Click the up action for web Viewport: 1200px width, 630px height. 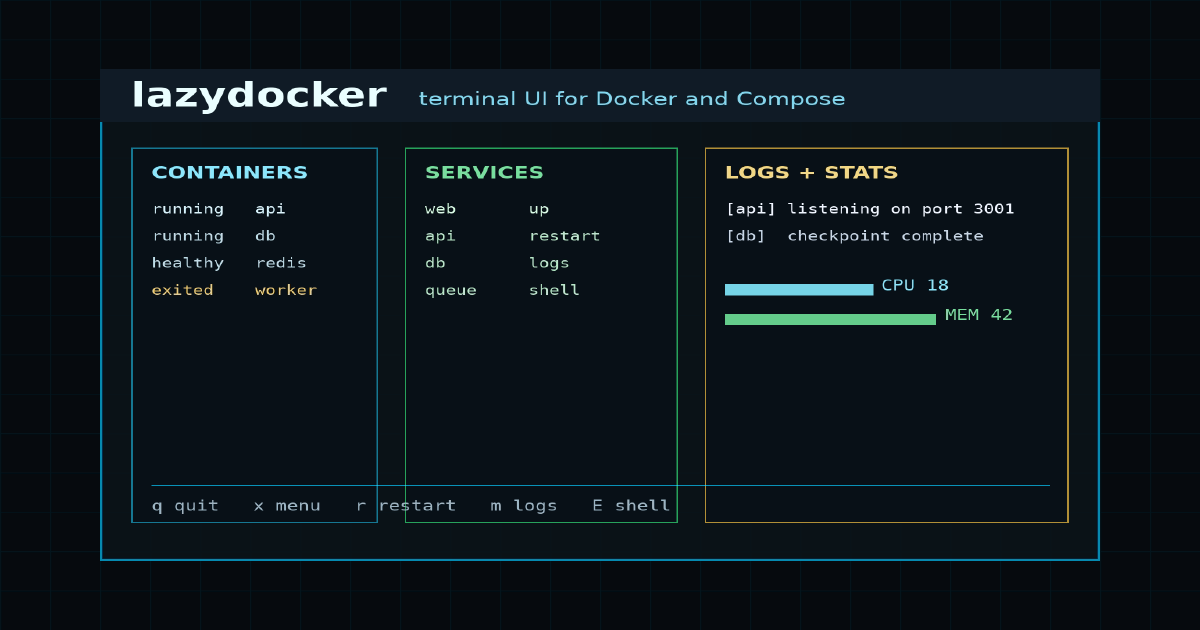(x=539, y=209)
